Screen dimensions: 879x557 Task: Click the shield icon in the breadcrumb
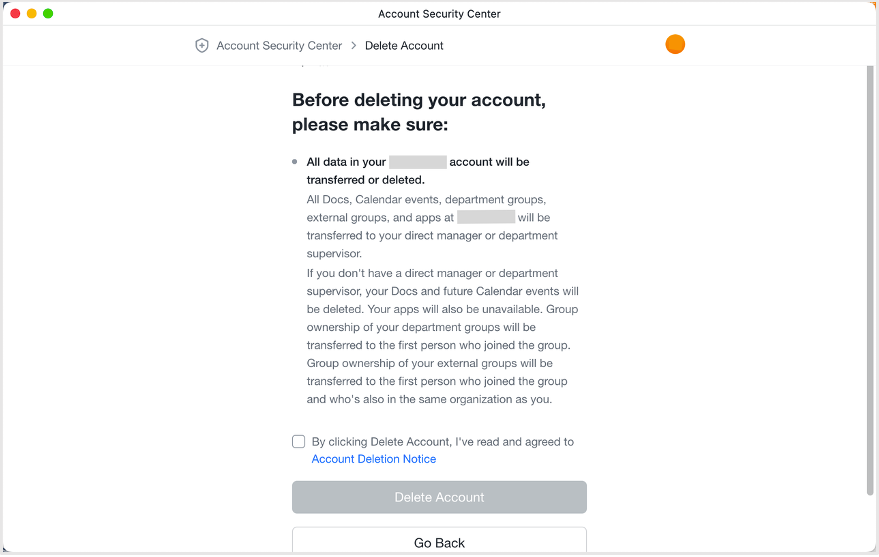[202, 46]
